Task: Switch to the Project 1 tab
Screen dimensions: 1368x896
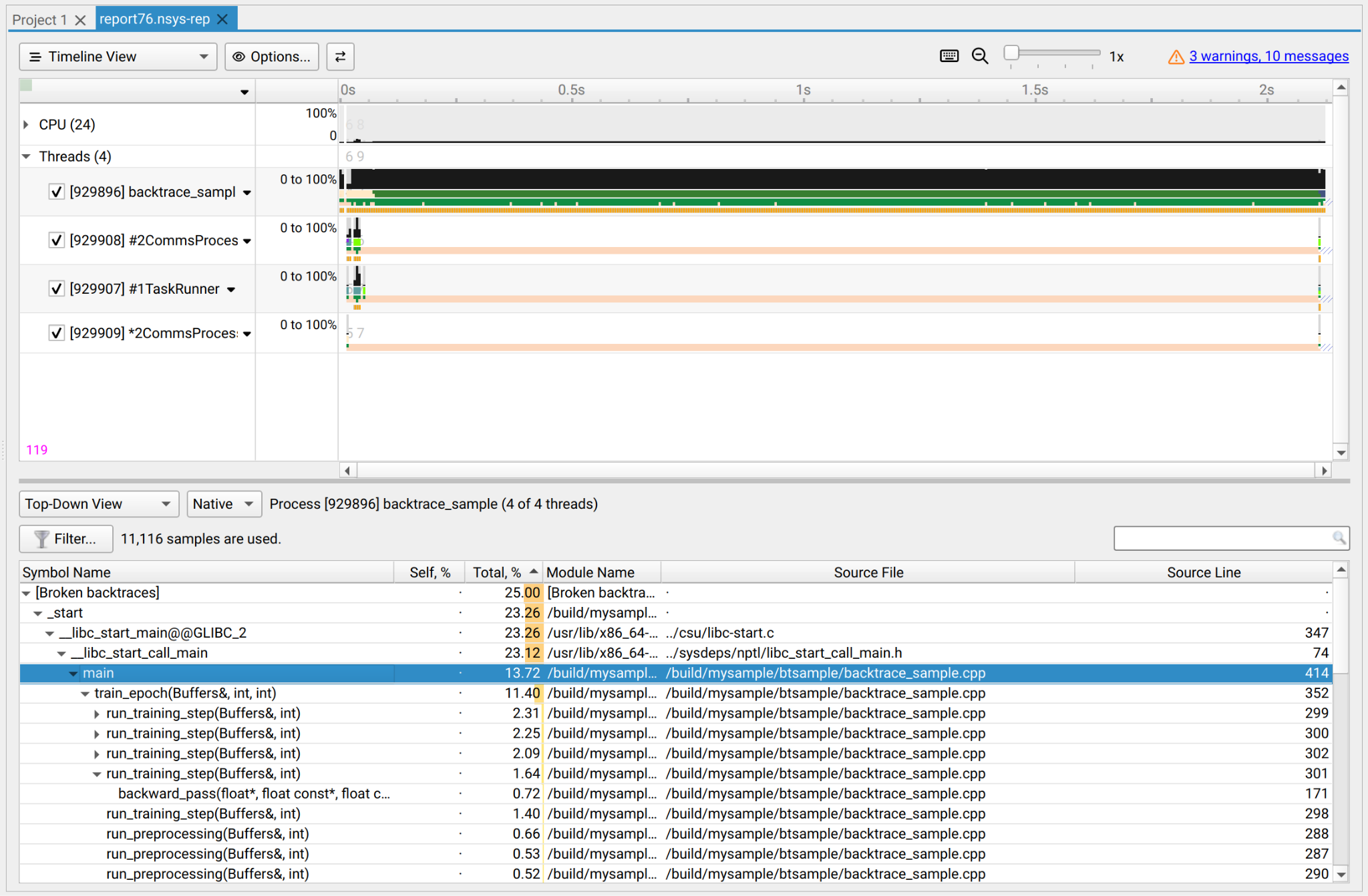Action: [x=39, y=20]
